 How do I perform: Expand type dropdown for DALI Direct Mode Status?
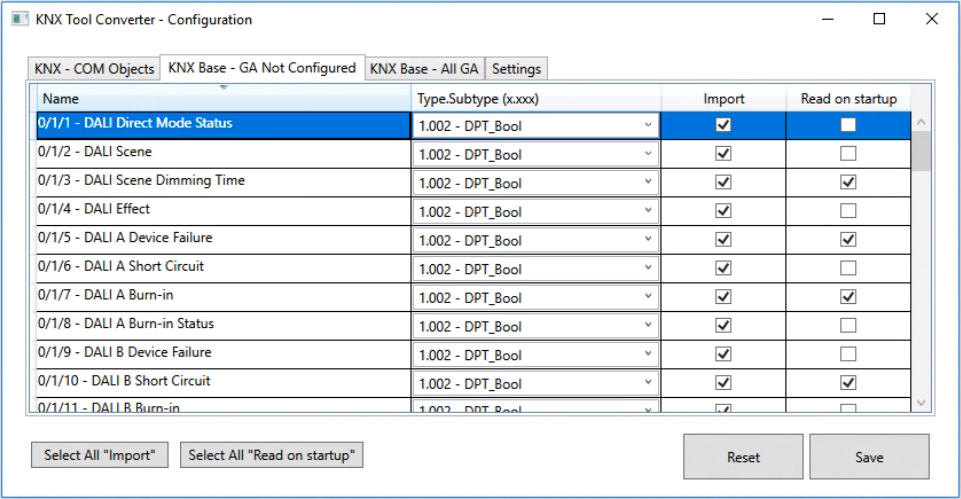click(x=648, y=126)
